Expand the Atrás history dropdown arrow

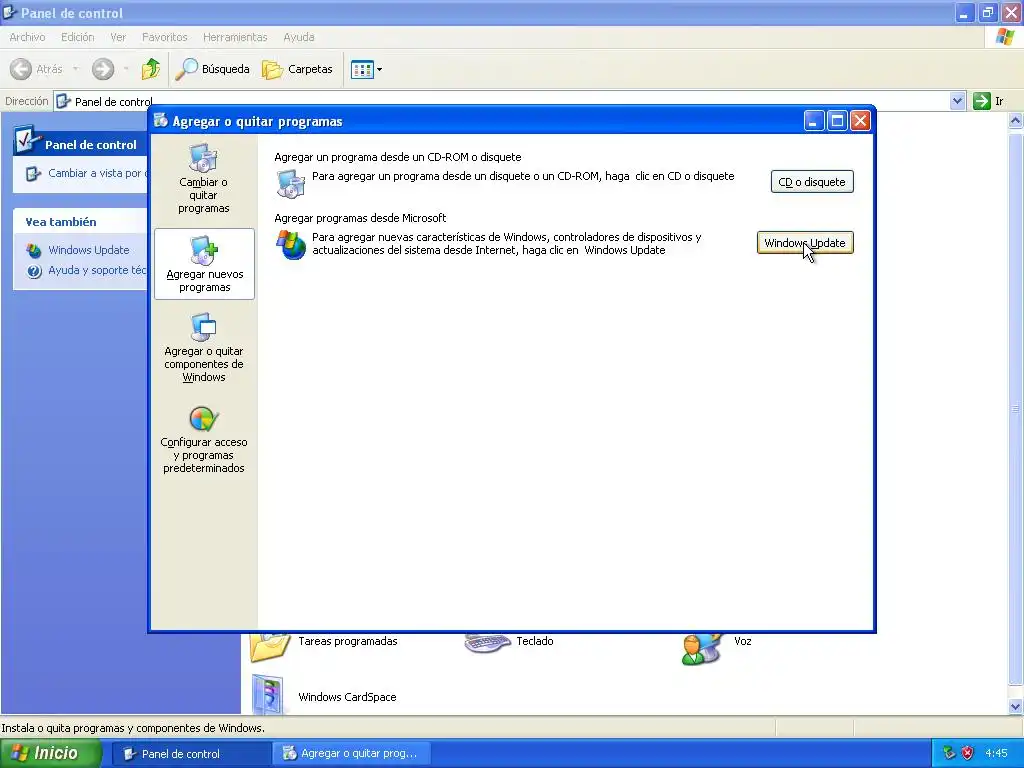point(75,69)
